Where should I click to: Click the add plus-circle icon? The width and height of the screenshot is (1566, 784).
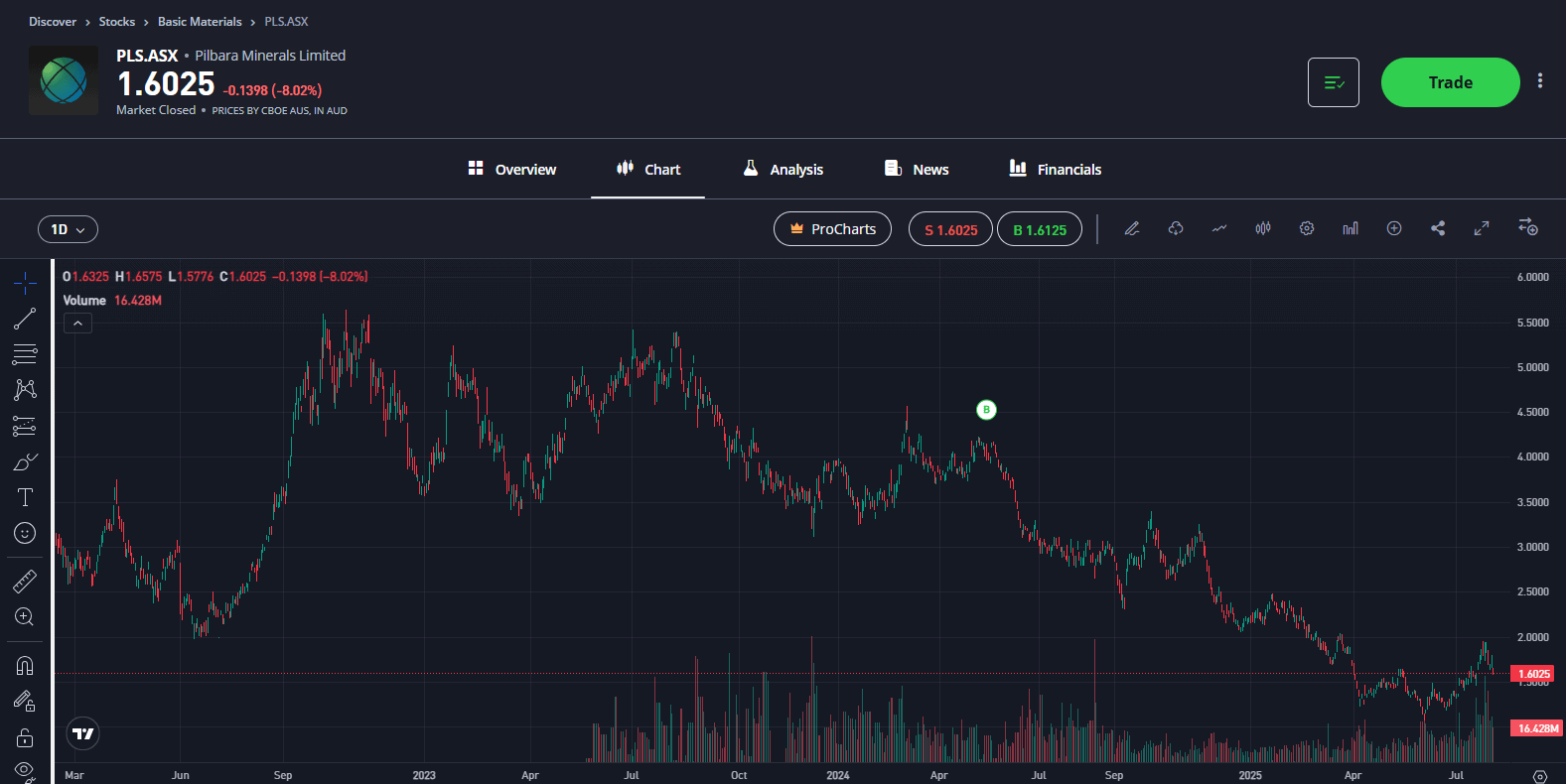click(1394, 228)
